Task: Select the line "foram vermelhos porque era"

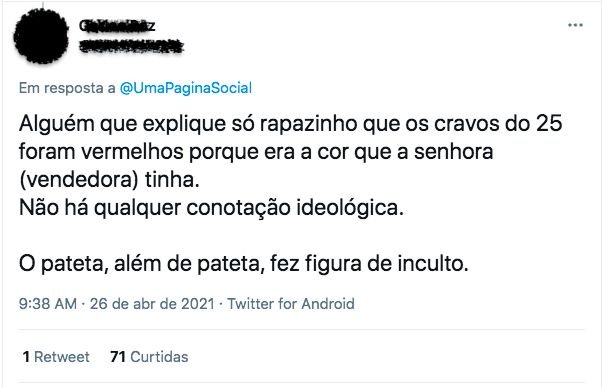Action: pos(256,152)
